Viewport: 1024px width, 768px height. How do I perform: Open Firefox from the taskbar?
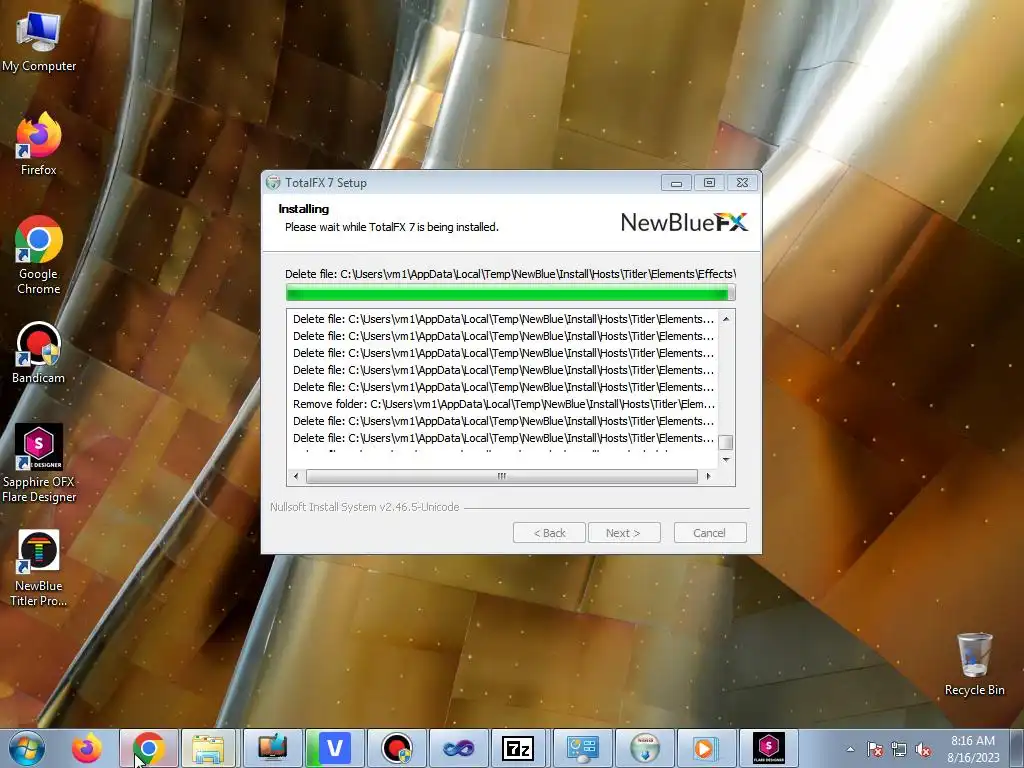[x=87, y=748]
